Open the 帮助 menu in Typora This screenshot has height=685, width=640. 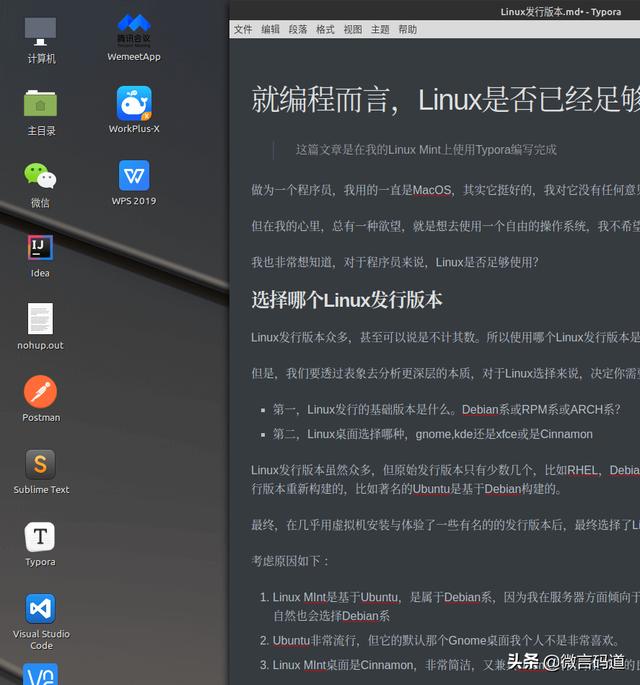point(408,29)
